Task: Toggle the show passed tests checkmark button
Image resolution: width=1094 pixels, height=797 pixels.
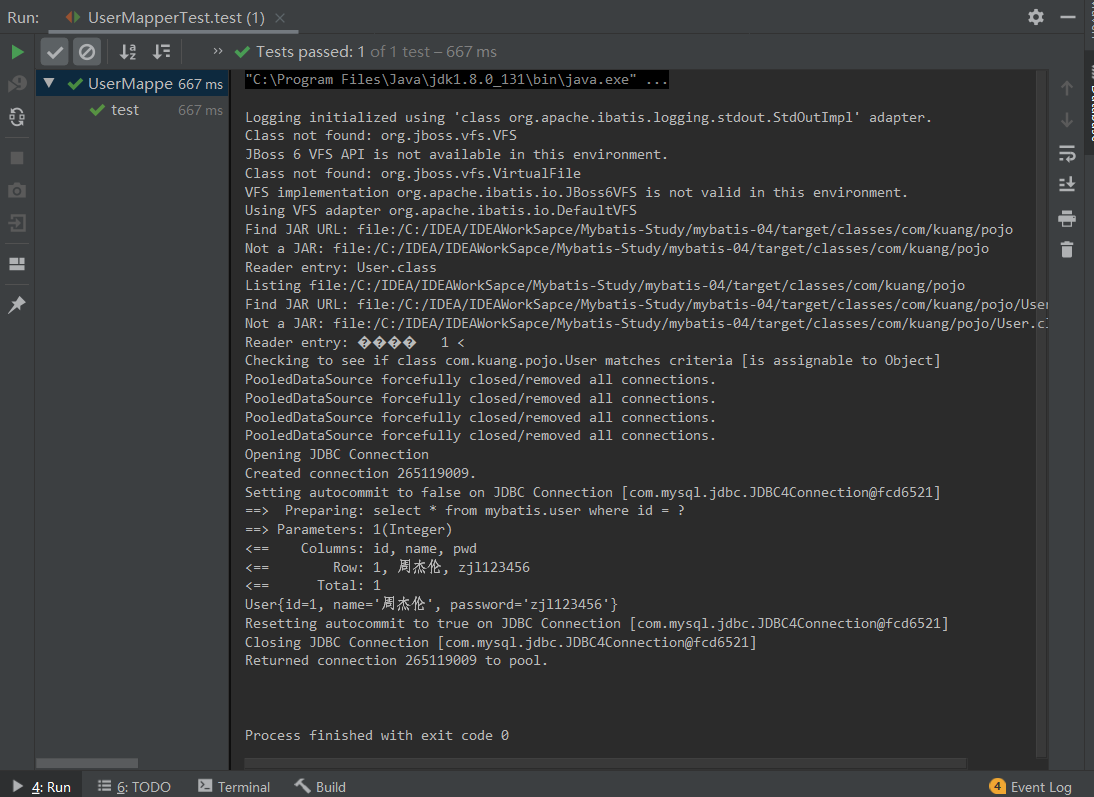Action: click(x=54, y=52)
